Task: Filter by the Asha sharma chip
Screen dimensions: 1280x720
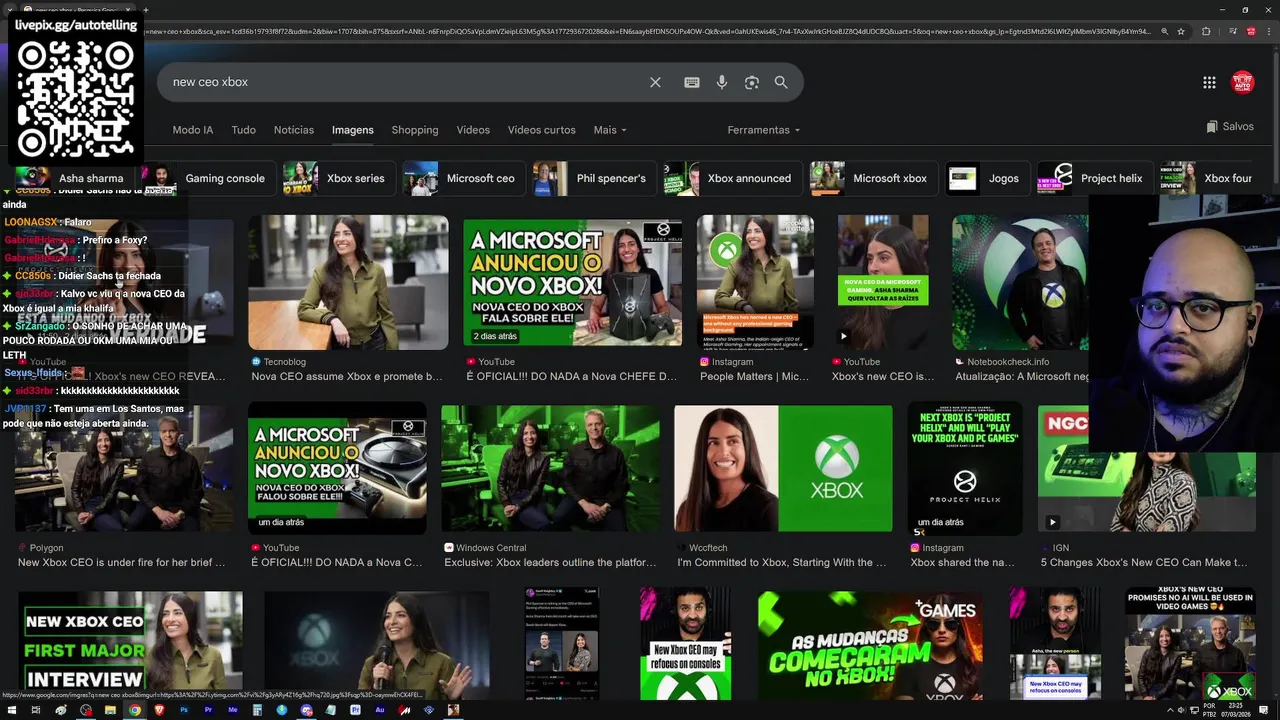Action: (x=74, y=178)
